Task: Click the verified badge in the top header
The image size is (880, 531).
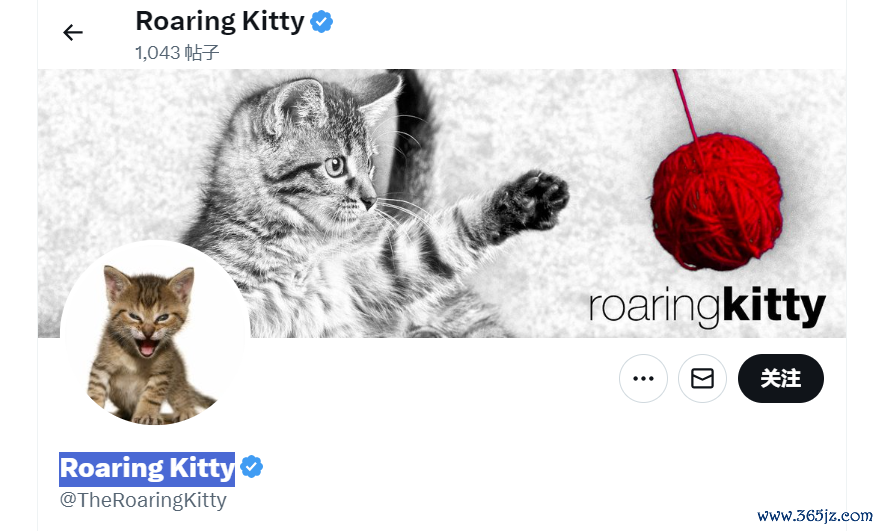Action: (322, 22)
